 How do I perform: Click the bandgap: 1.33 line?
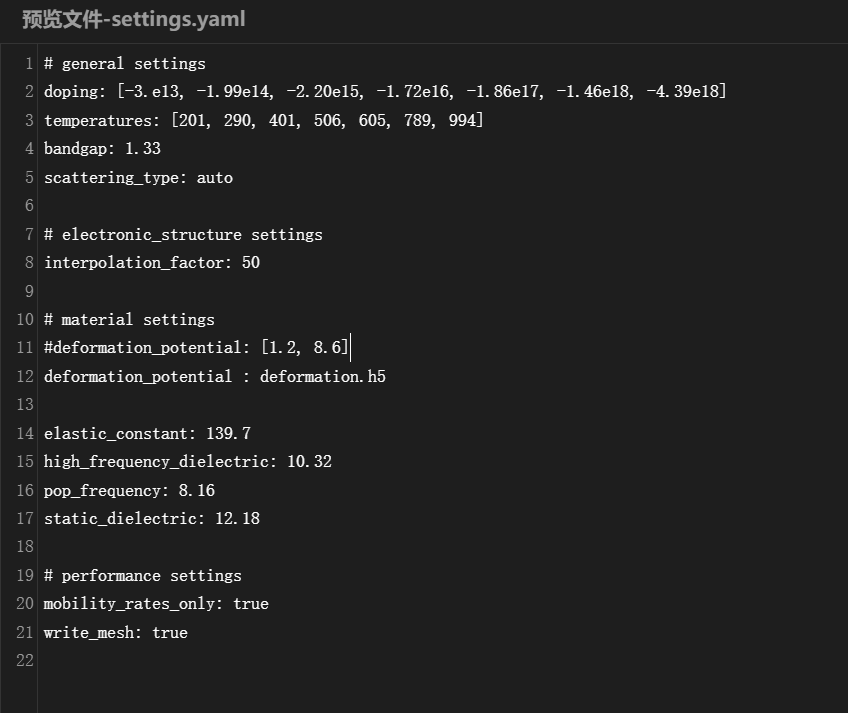102,149
